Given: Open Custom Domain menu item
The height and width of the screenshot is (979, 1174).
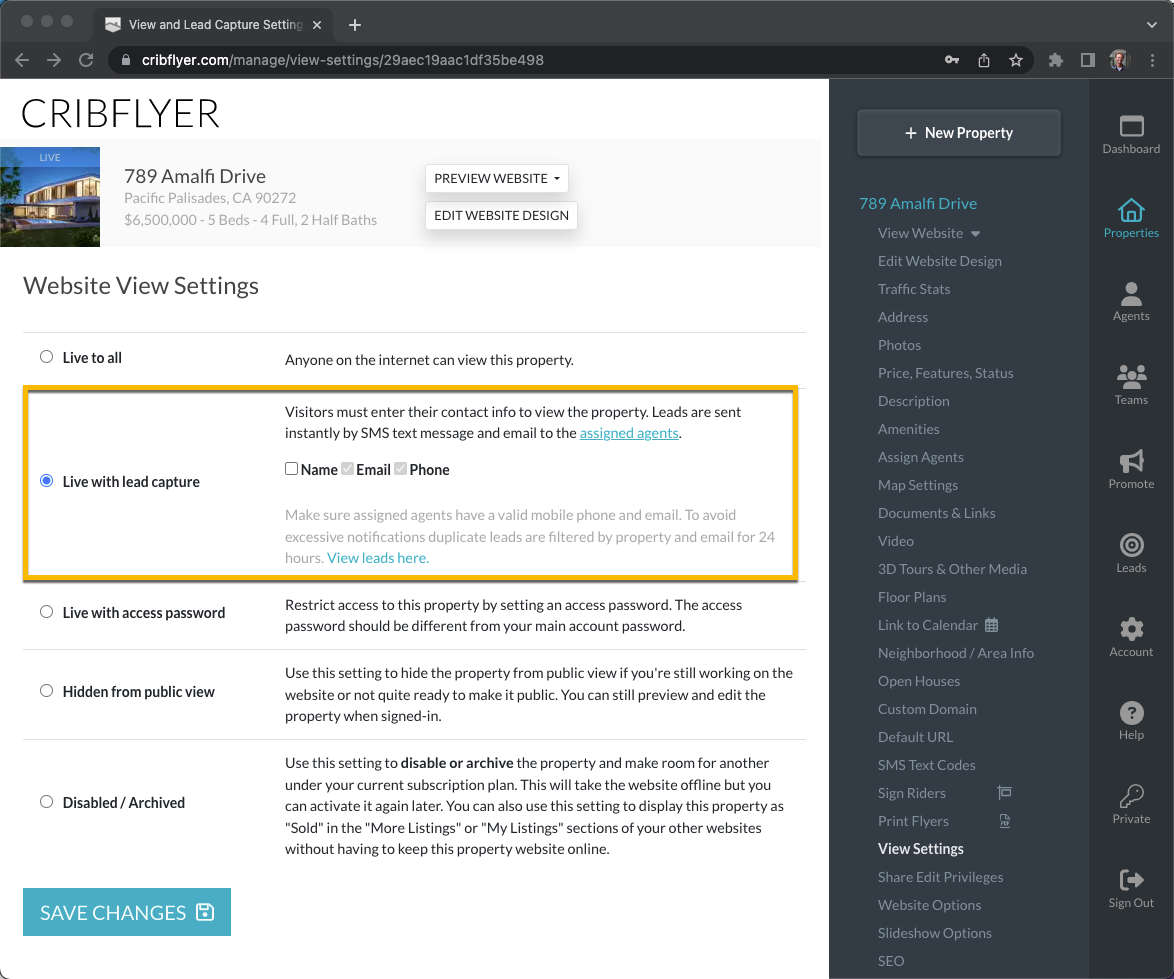Looking at the screenshot, I should [x=927, y=709].
